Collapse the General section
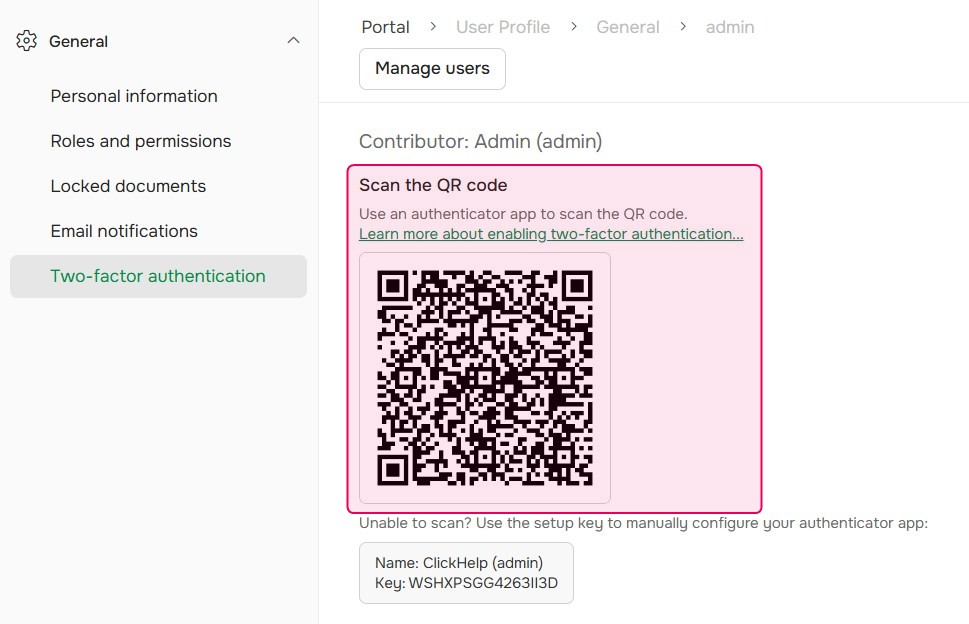Image resolution: width=969 pixels, height=624 pixels. (x=293, y=40)
